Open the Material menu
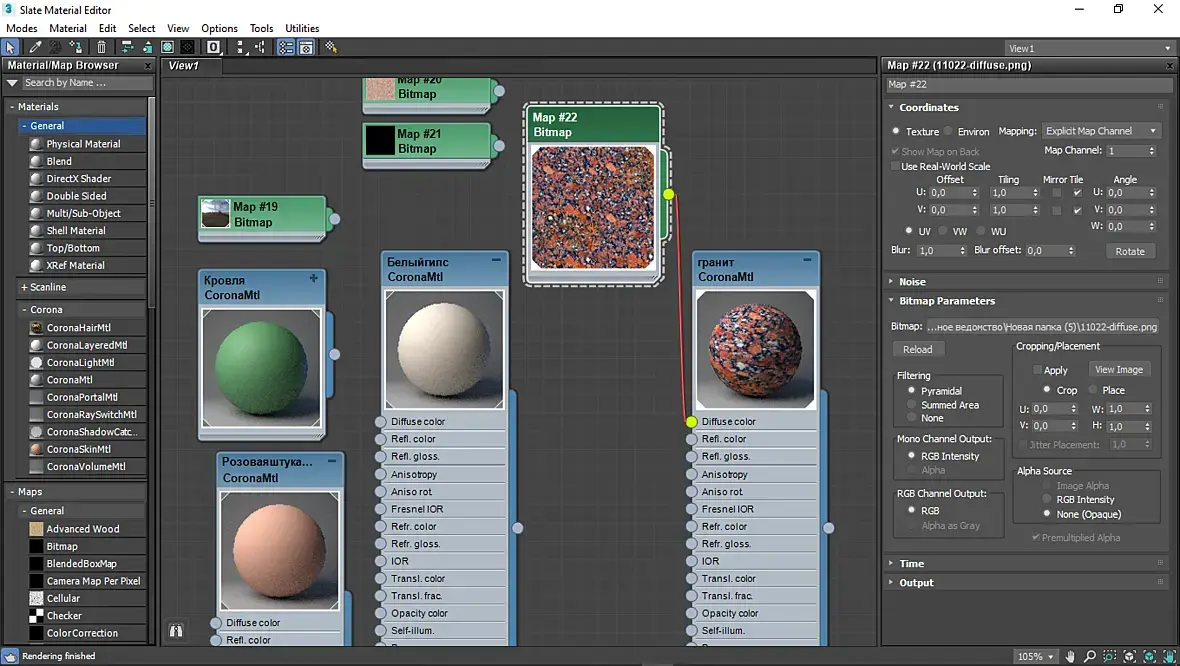 [68, 29]
